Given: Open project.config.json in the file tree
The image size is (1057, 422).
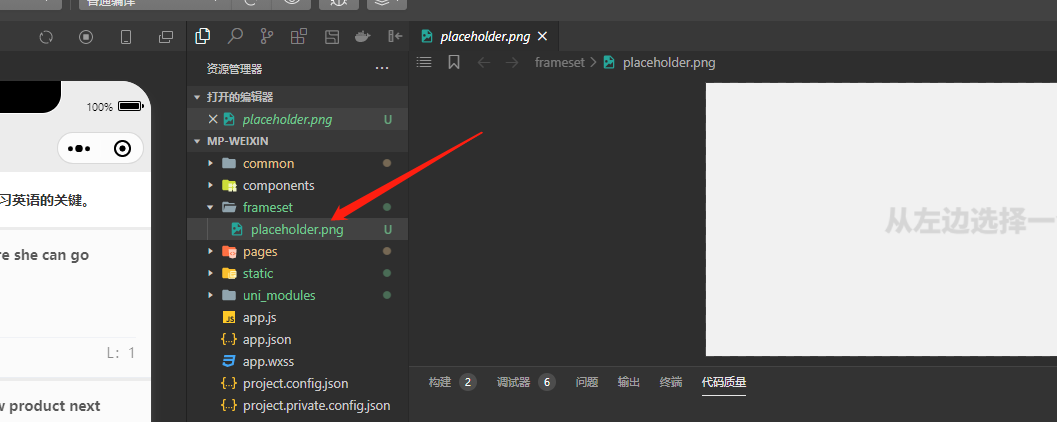Looking at the screenshot, I should point(297,384).
